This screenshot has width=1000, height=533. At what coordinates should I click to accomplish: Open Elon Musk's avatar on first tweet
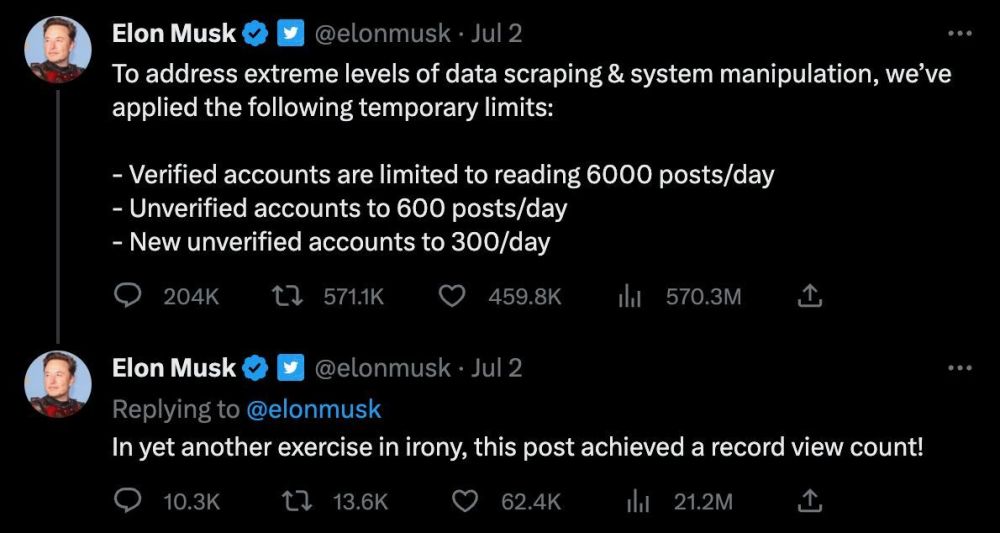(57, 50)
